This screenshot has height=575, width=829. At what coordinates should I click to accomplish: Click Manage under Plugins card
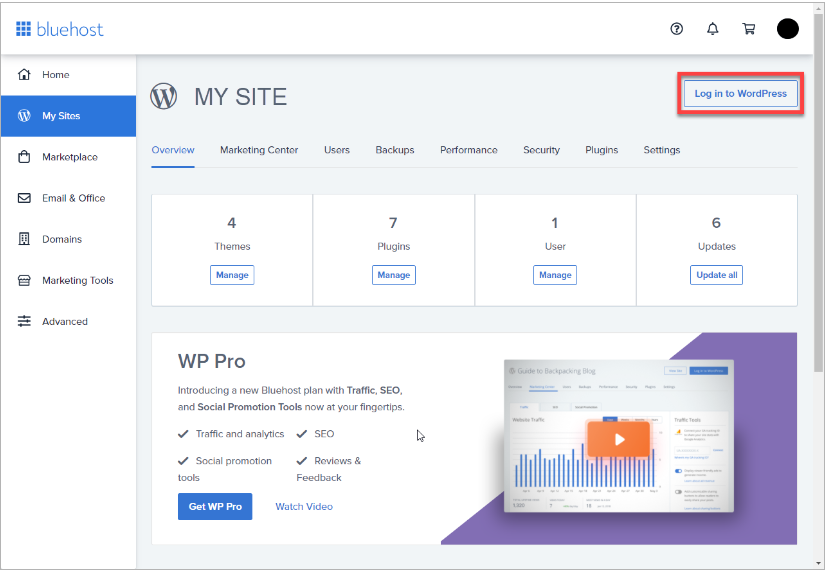[x=394, y=275]
